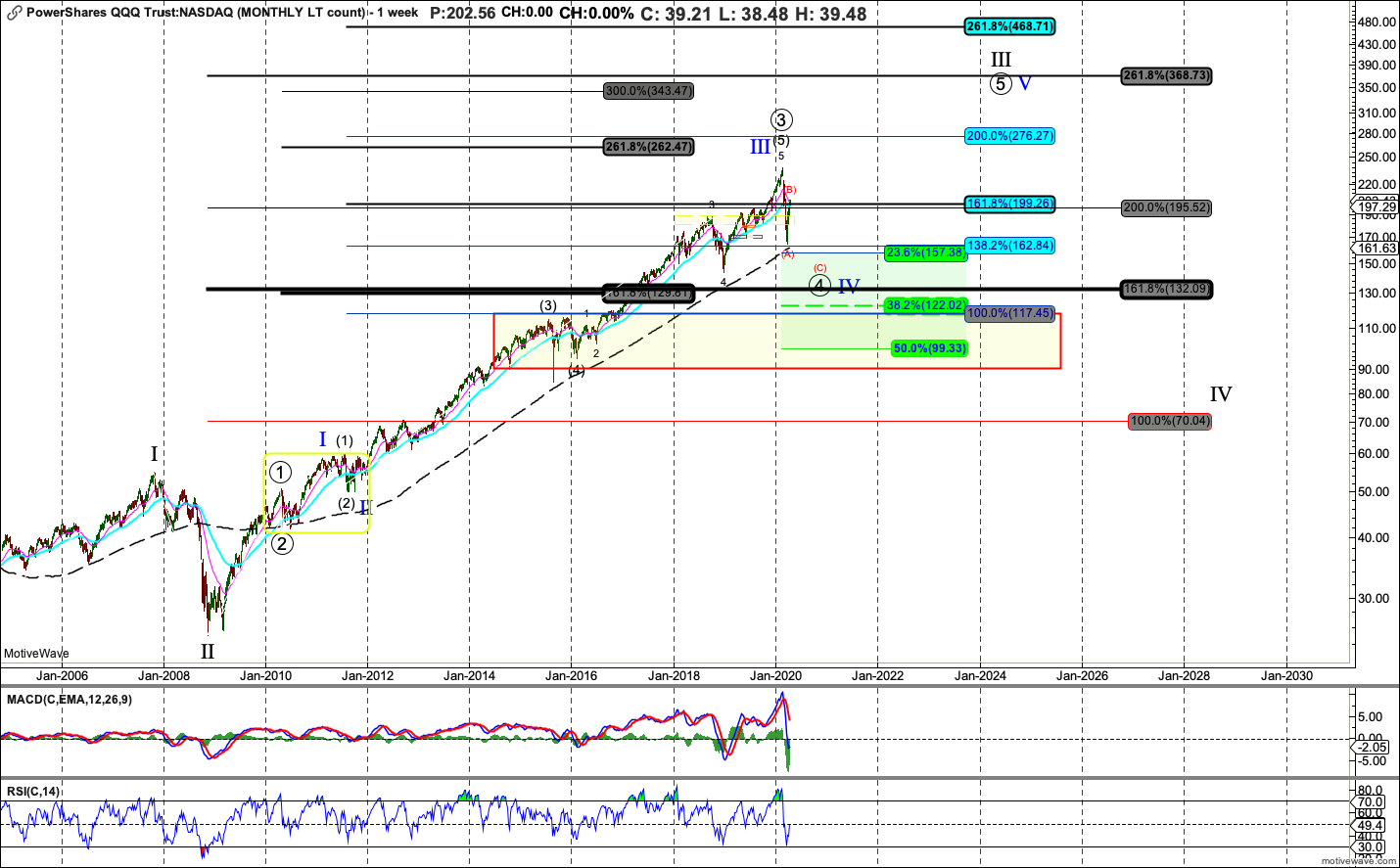
Task: Select the Jan-2024 date on time axis
Action: click(x=980, y=675)
